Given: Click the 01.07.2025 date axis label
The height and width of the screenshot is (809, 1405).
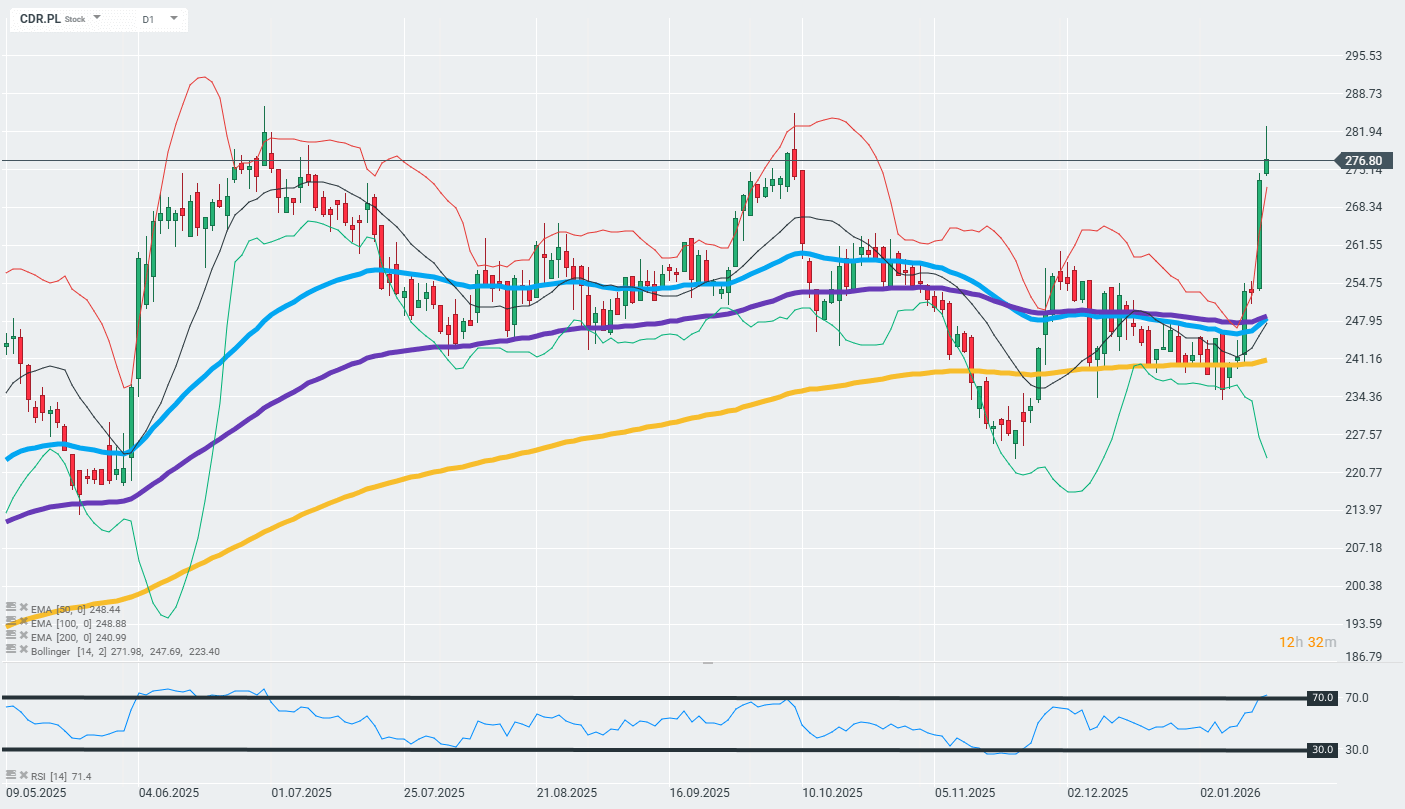Looking at the screenshot, I should (x=300, y=793).
